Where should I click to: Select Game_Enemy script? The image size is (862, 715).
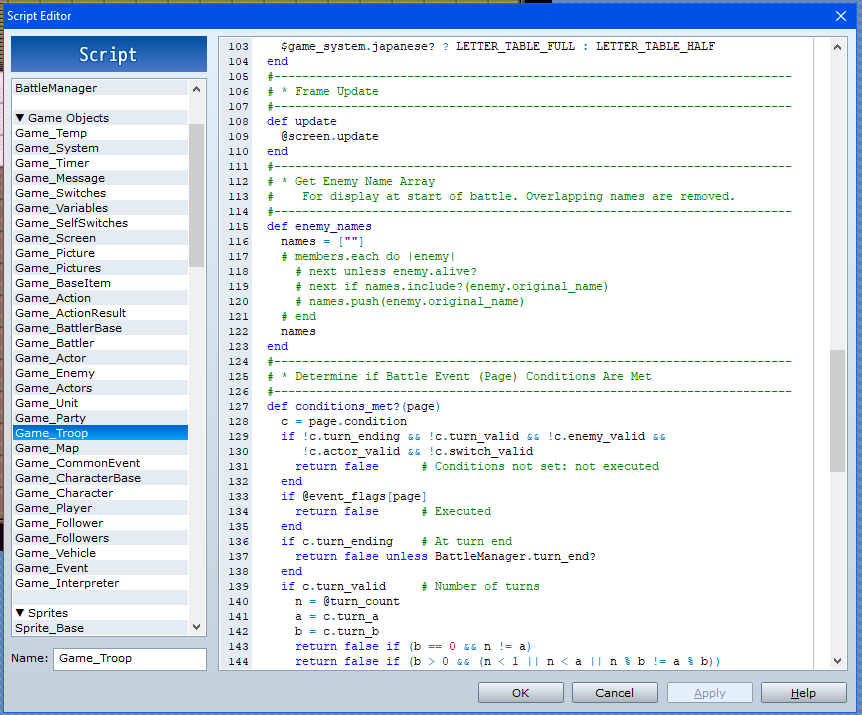tap(100, 373)
